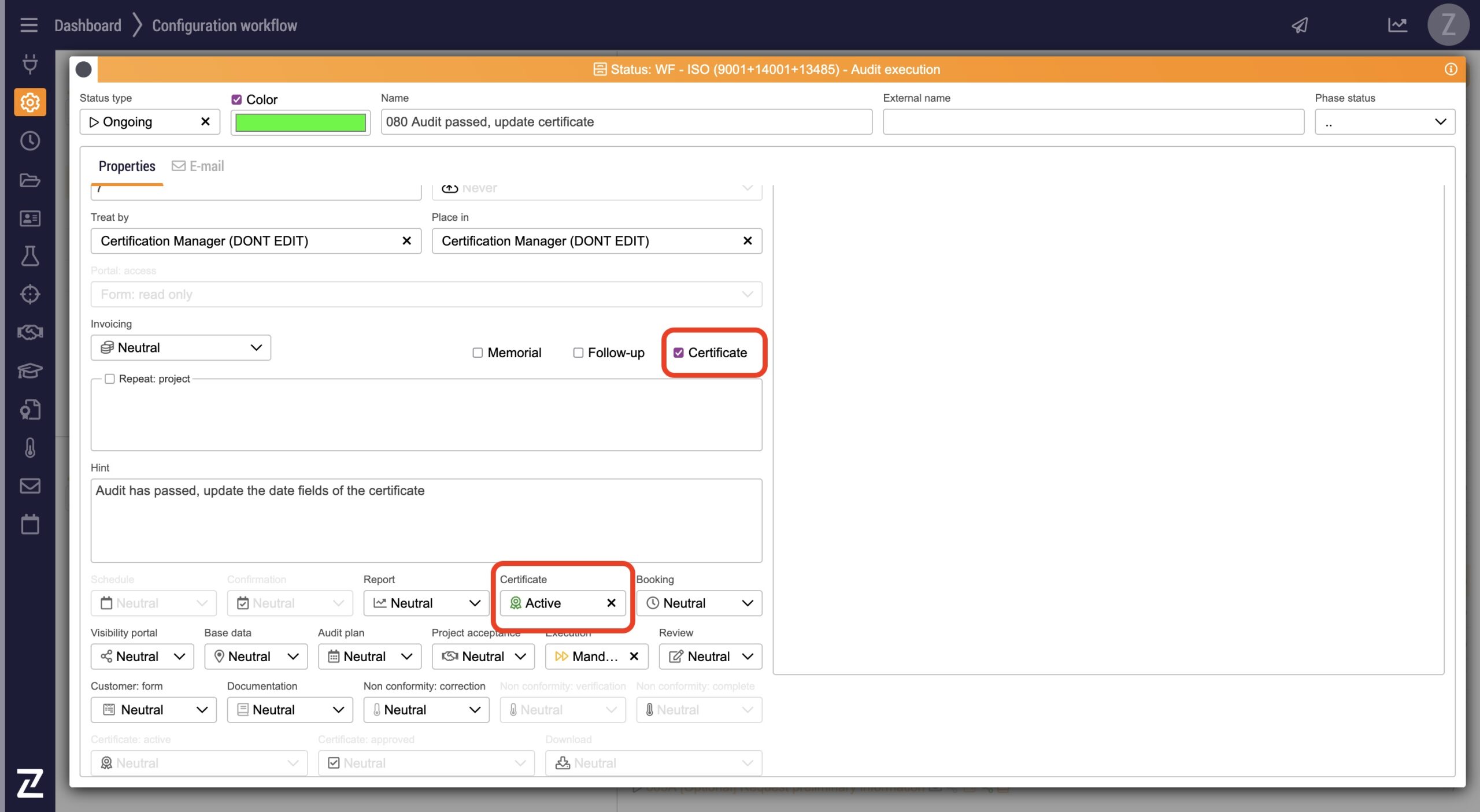
Task: Expand the Phase status dropdown
Action: (1385, 122)
